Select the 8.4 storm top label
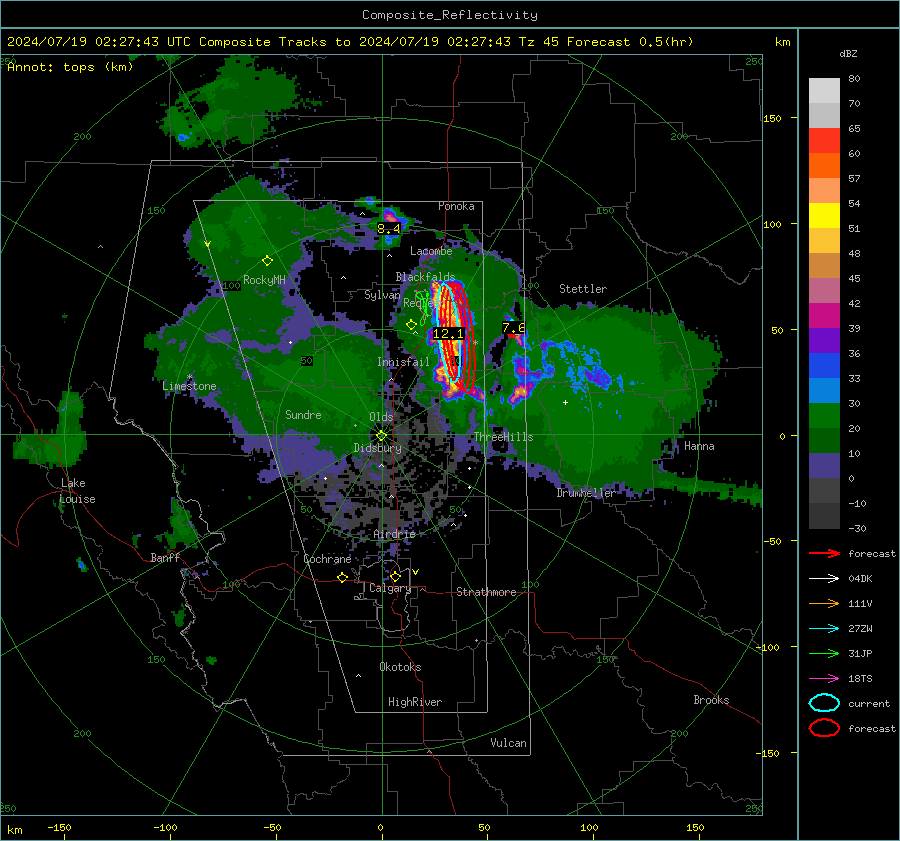Image resolution: width=900 pixels, height=841 pixels. [389, 228]
